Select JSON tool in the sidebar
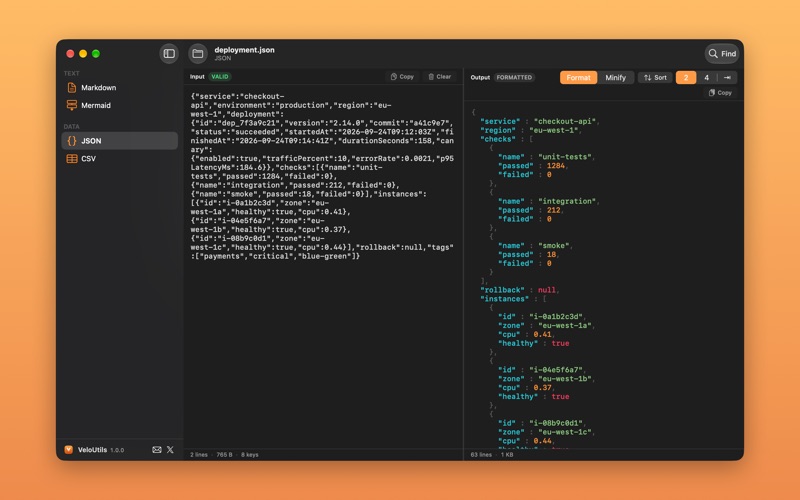Screen dimensions: 800x500 pos(119,141)
